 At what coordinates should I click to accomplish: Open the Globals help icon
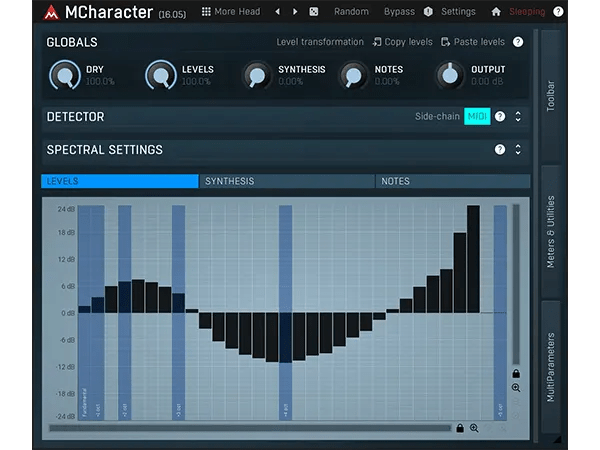pos(518,42)
